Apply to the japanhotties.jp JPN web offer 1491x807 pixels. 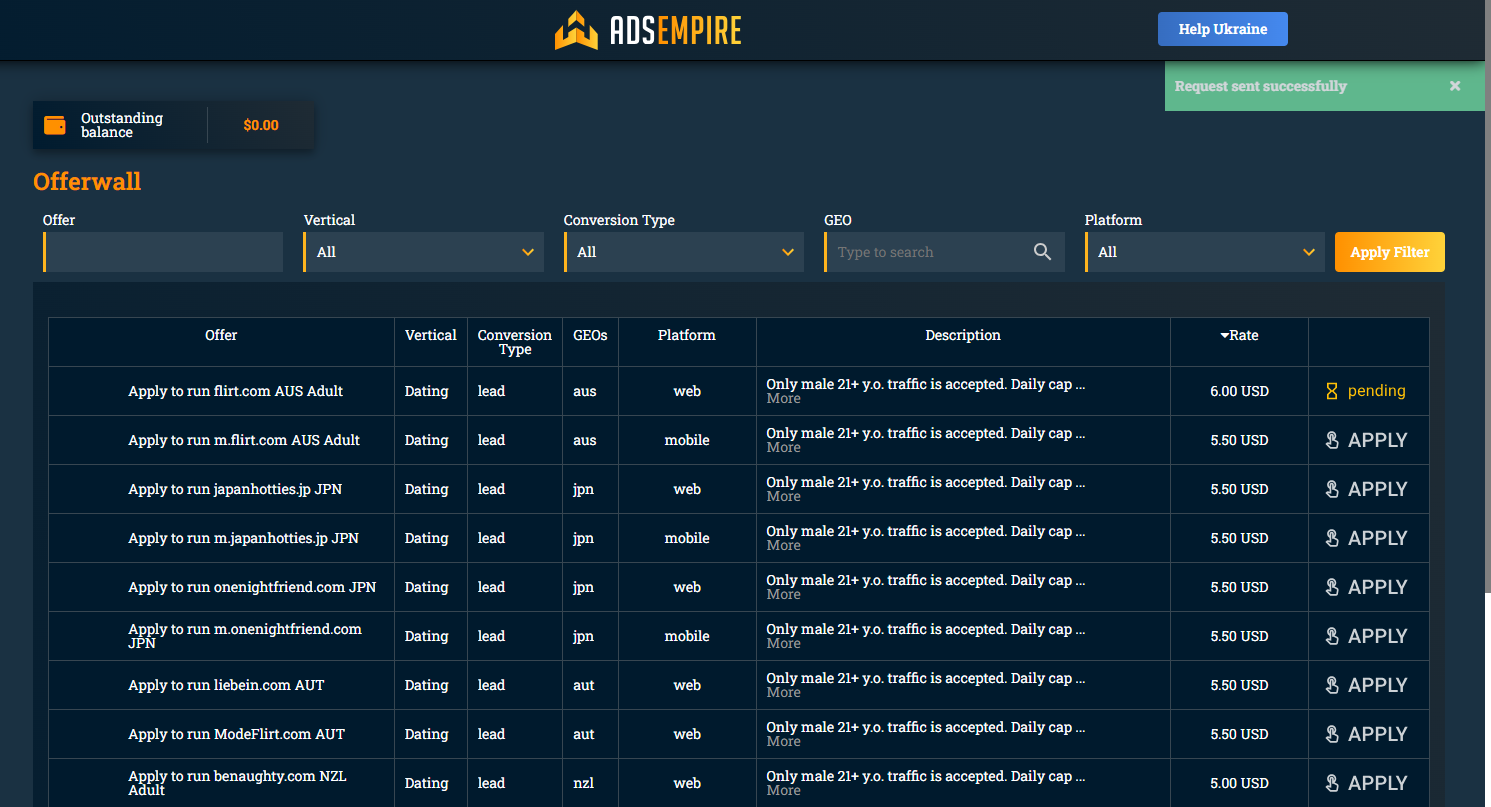tap(1367, 489)
